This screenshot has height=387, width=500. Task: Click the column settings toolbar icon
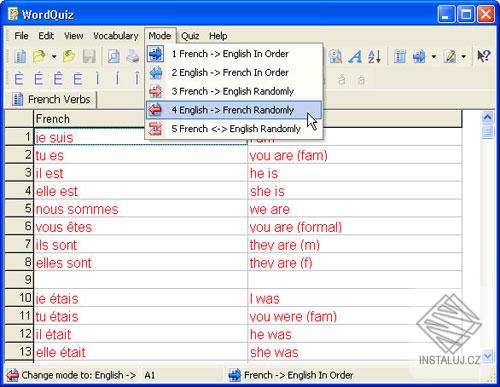(x=400, y=56)
